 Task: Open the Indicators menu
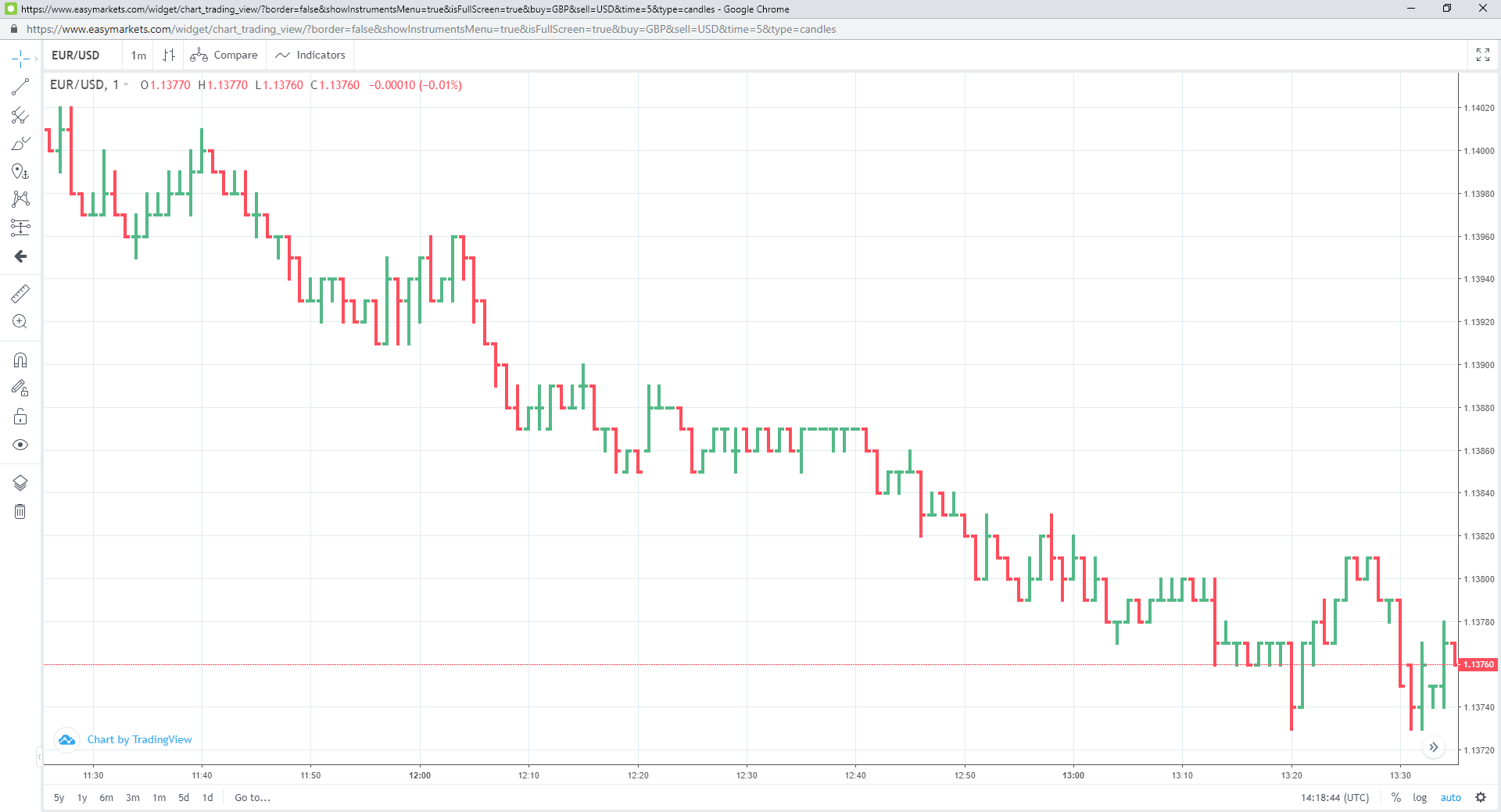pos(310,55)
